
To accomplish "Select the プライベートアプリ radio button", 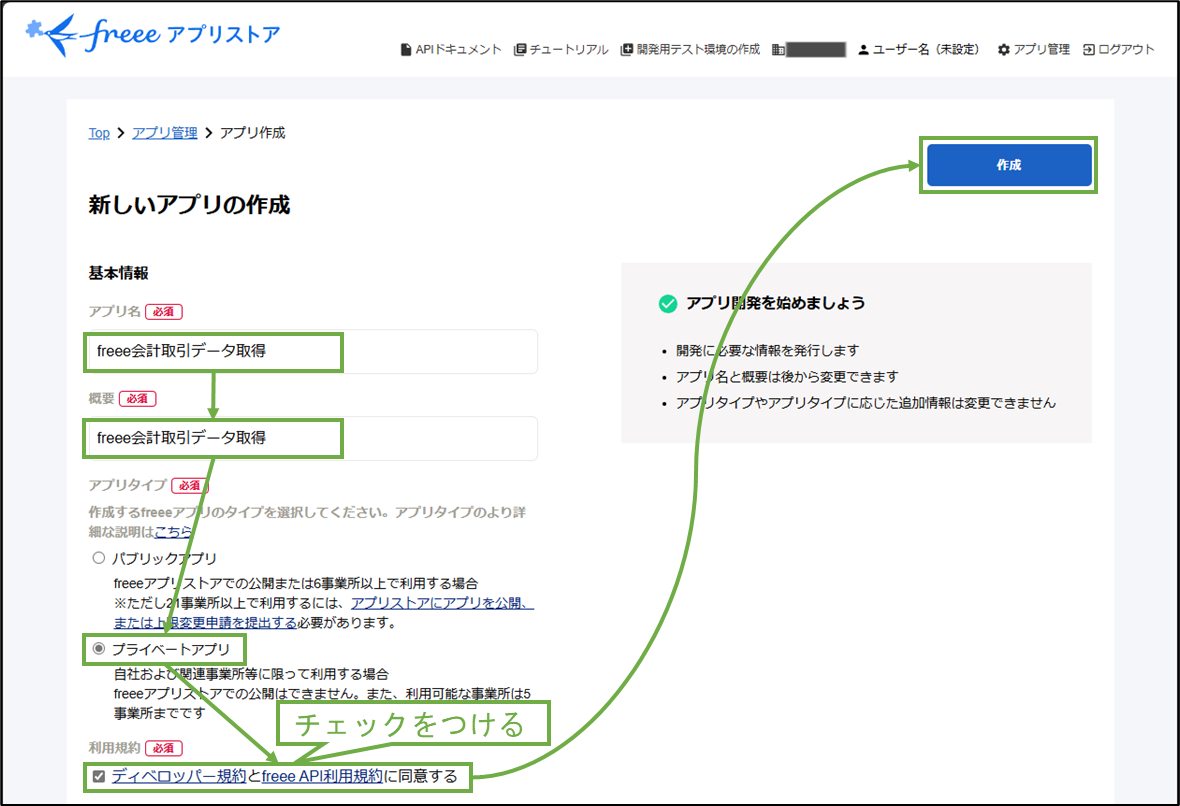I will click(99, 650).
